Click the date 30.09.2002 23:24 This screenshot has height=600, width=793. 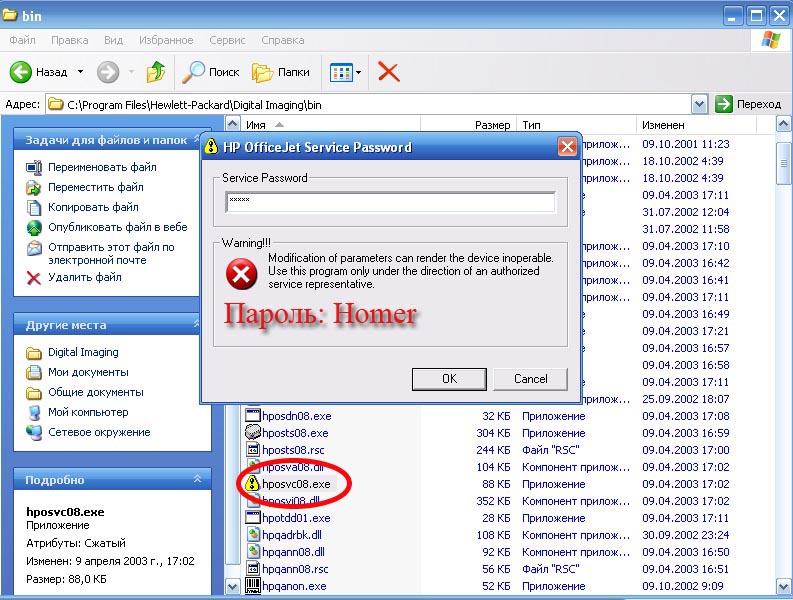point(685,535)
